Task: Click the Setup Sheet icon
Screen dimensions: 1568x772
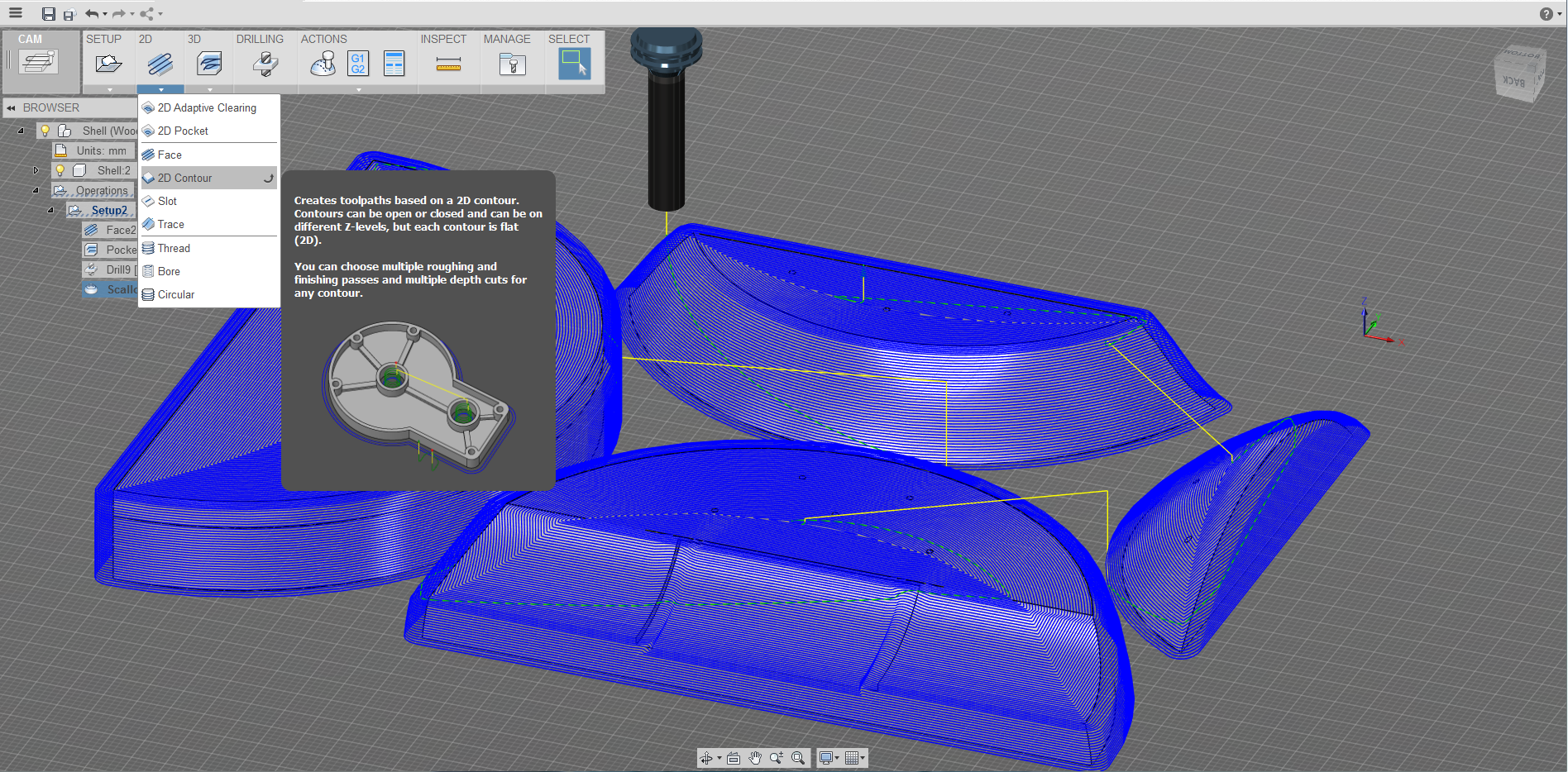Action: [394, 64]
